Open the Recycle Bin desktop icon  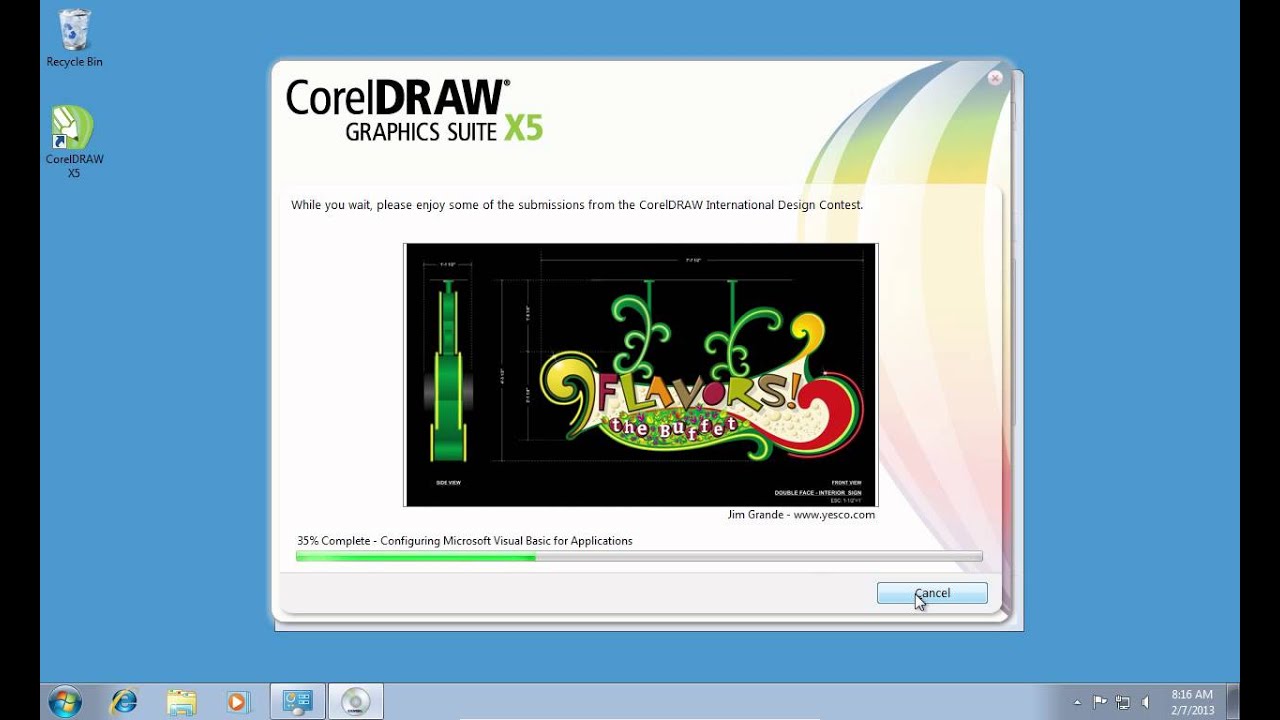[x=74, y=38]
